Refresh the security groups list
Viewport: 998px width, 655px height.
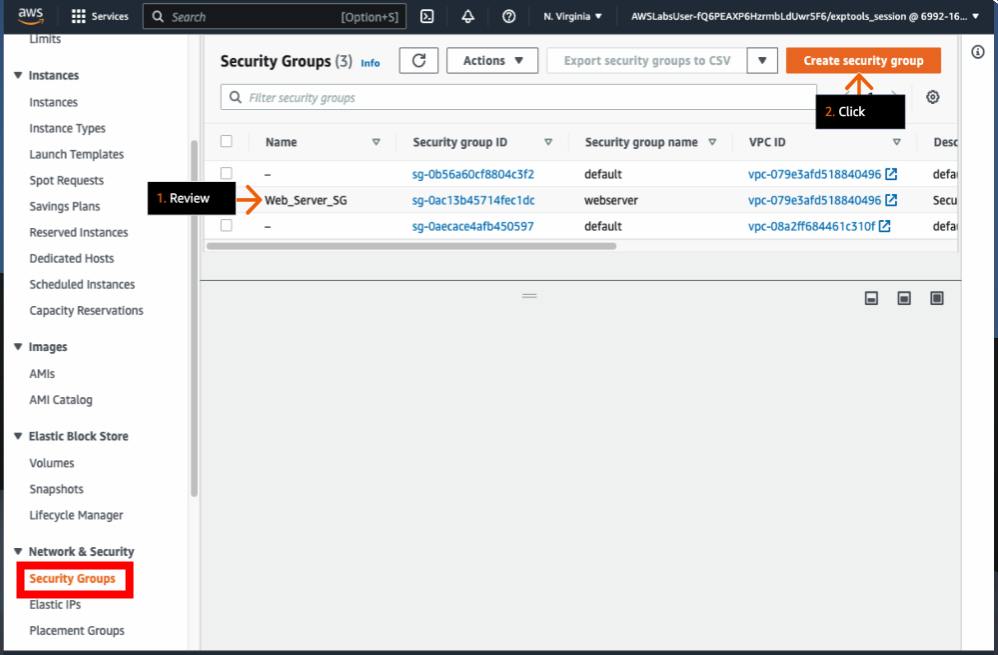point(418,60)
